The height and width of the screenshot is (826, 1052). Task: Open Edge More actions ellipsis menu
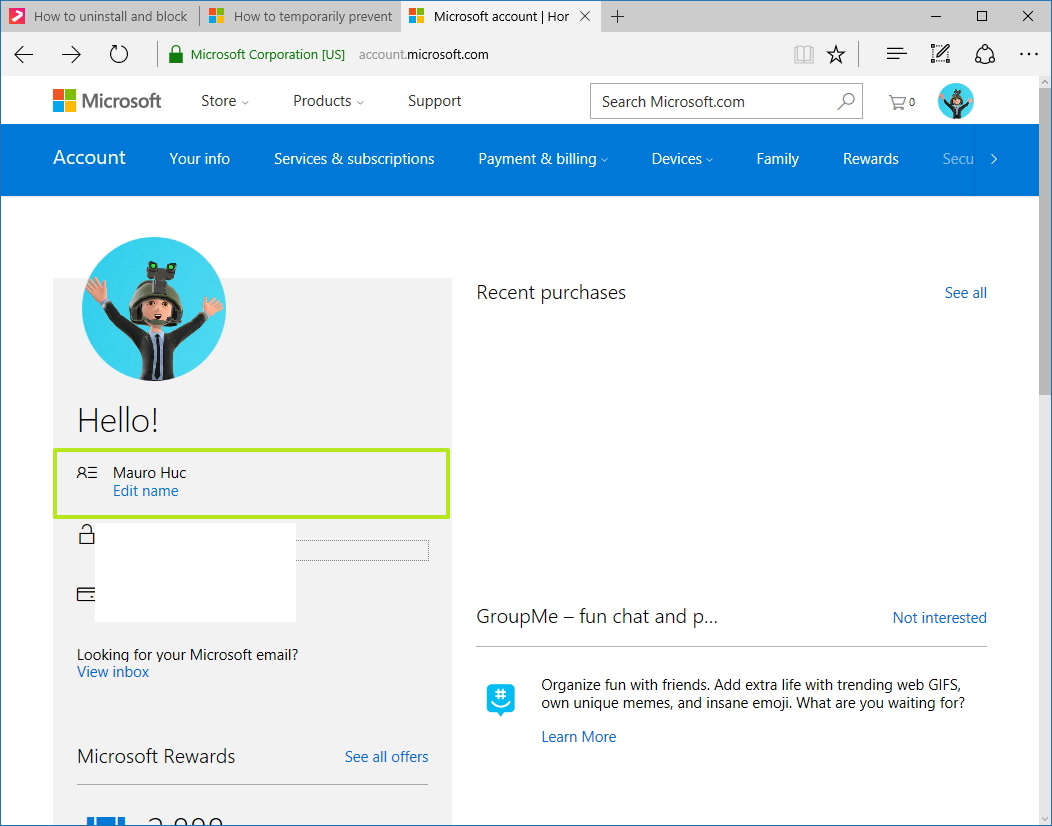tap(1028, 54)
